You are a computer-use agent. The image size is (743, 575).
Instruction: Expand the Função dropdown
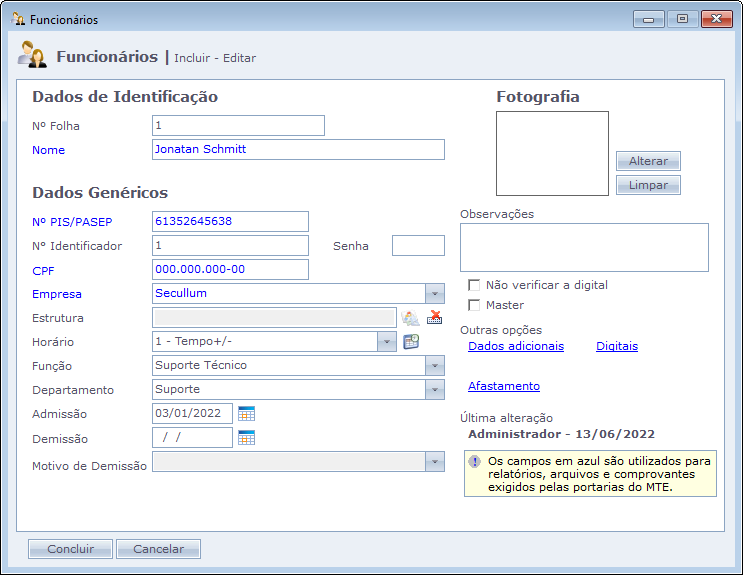pyautogui.click(x=435, y=366)
